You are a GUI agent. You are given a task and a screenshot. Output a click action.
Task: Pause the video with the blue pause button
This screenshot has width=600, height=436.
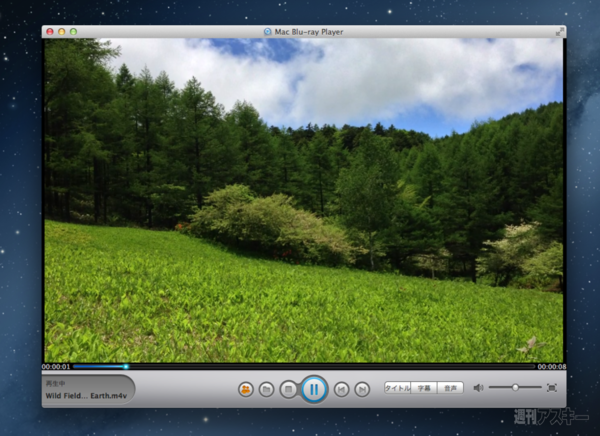pos(314,390)
